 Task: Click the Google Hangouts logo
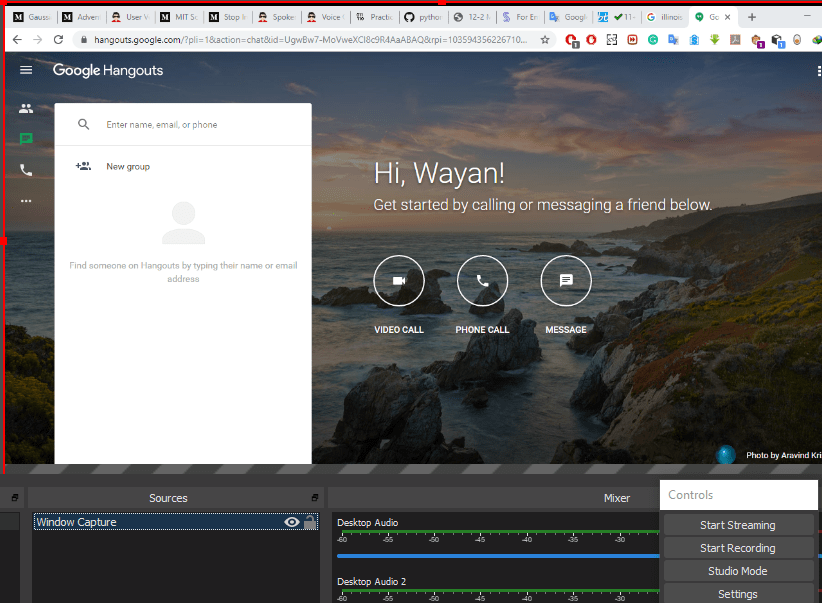pos(108,70)
